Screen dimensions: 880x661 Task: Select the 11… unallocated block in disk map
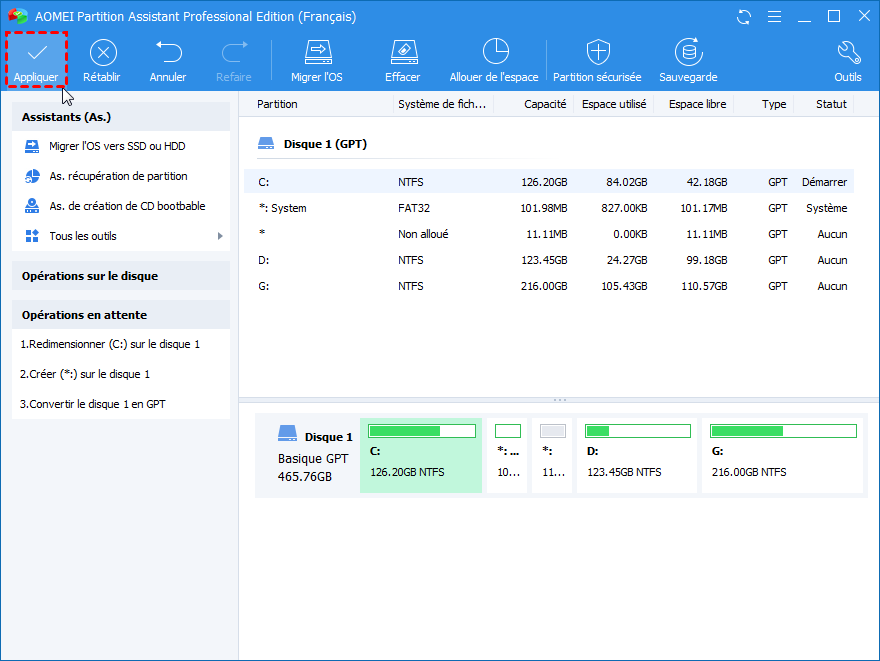pyautogui.click(x=552, y=456)
